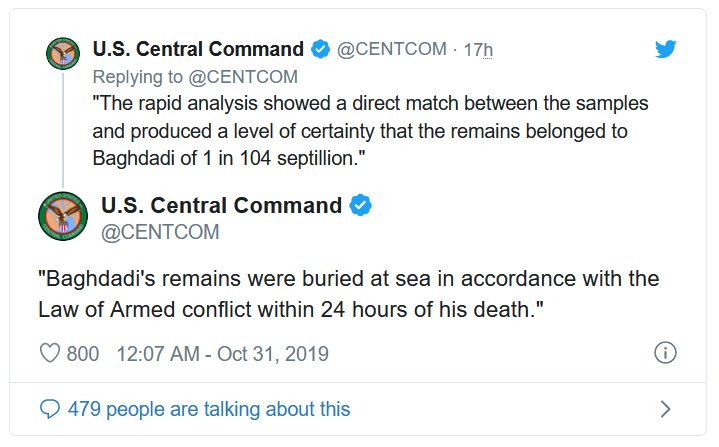Viewport: 719px width, 447px height.
Task: Click the Twitter bird logo icon
Action: [x=665, y=49]
